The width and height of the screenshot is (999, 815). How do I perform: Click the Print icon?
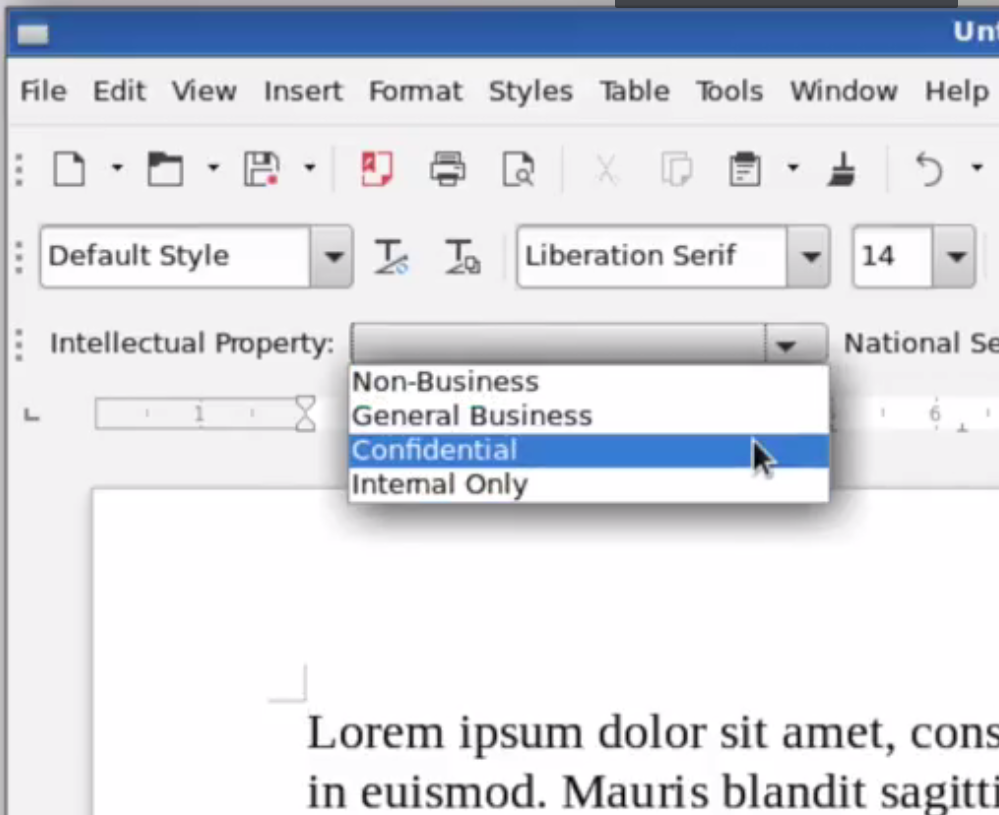(447, 170)
